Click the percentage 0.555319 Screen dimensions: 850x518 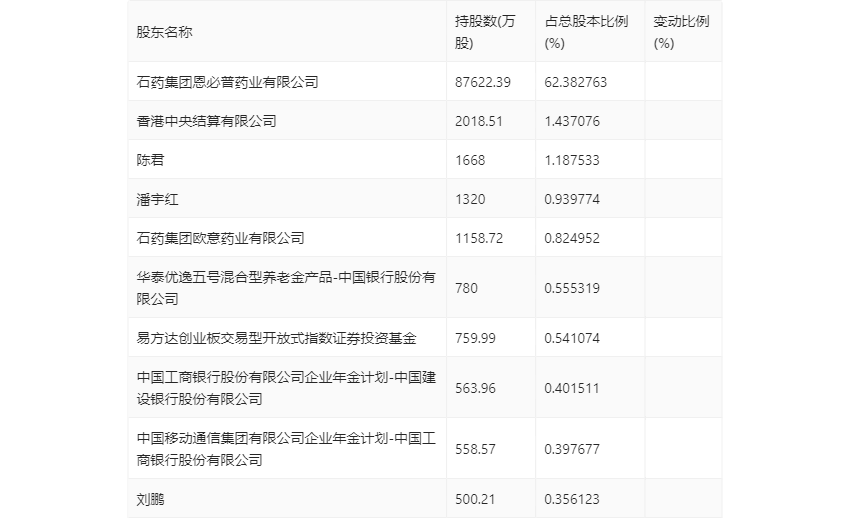572,288
